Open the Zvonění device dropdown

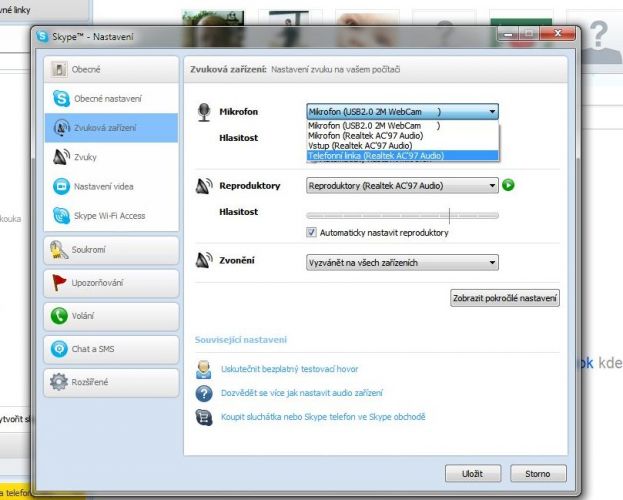pos(402,263)
